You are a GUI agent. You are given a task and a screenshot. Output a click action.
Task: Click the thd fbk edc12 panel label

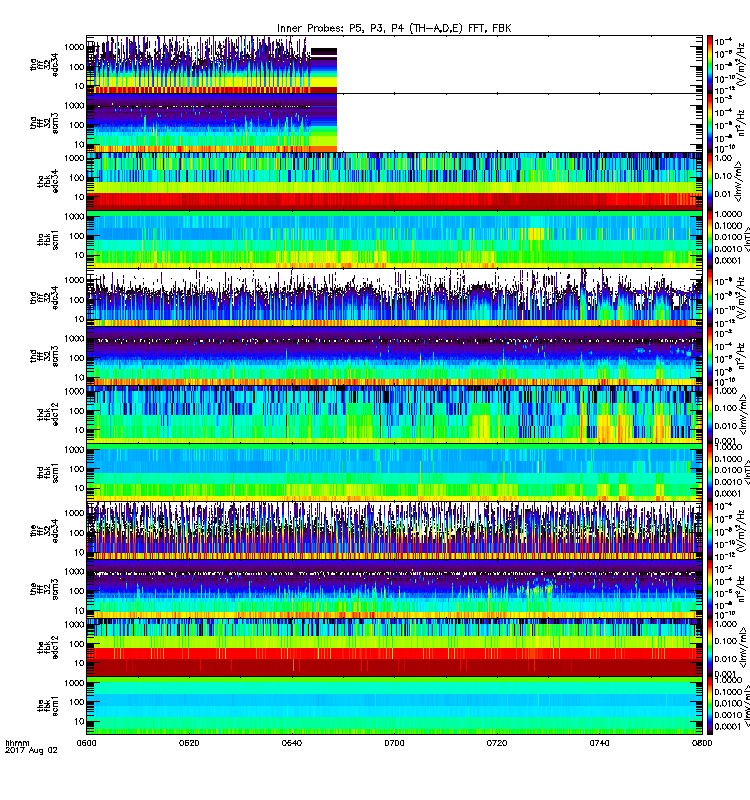48,414
